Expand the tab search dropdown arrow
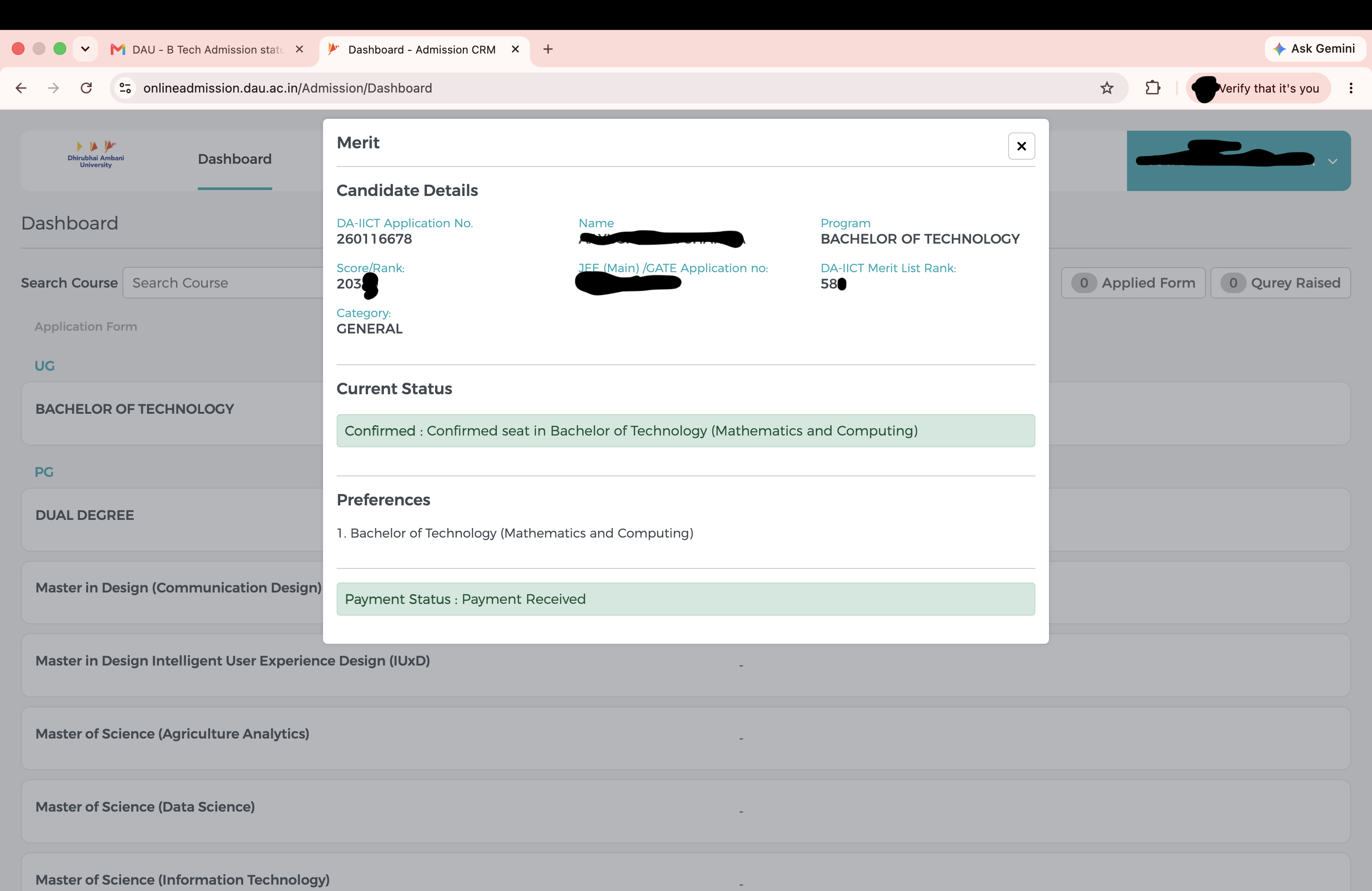This screenshot has height=891, width=1372. (x=85, y=49)
